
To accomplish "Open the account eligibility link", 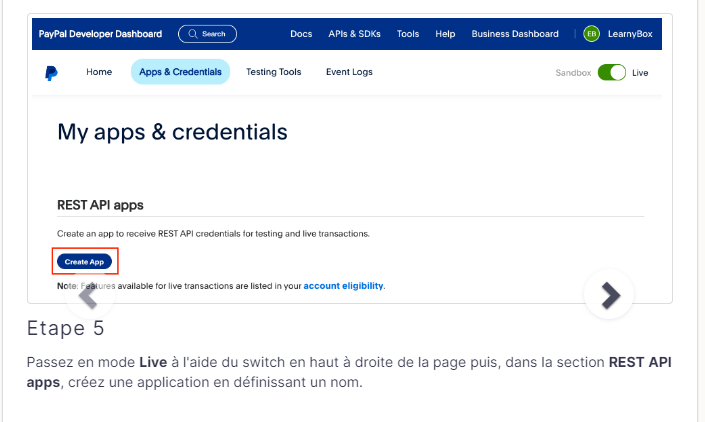I will [344, 286].
